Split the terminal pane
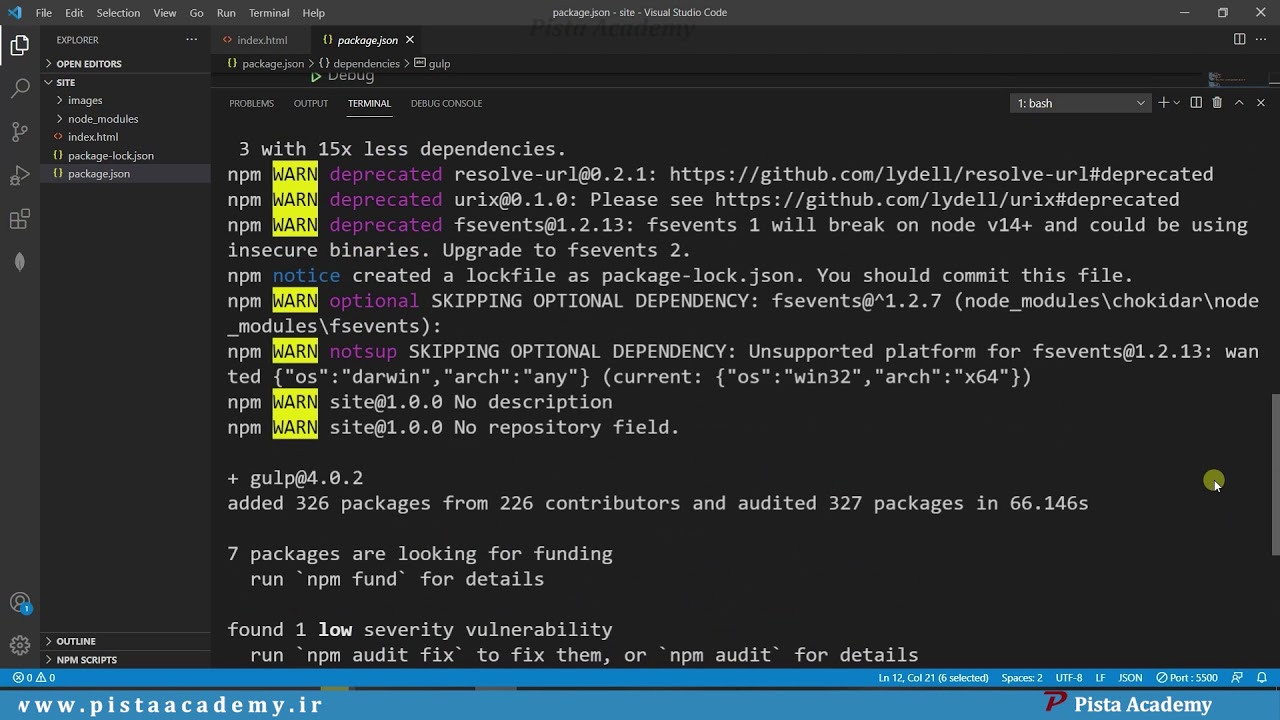This screenshot has height=720, width=1280. pos(1196,103)
